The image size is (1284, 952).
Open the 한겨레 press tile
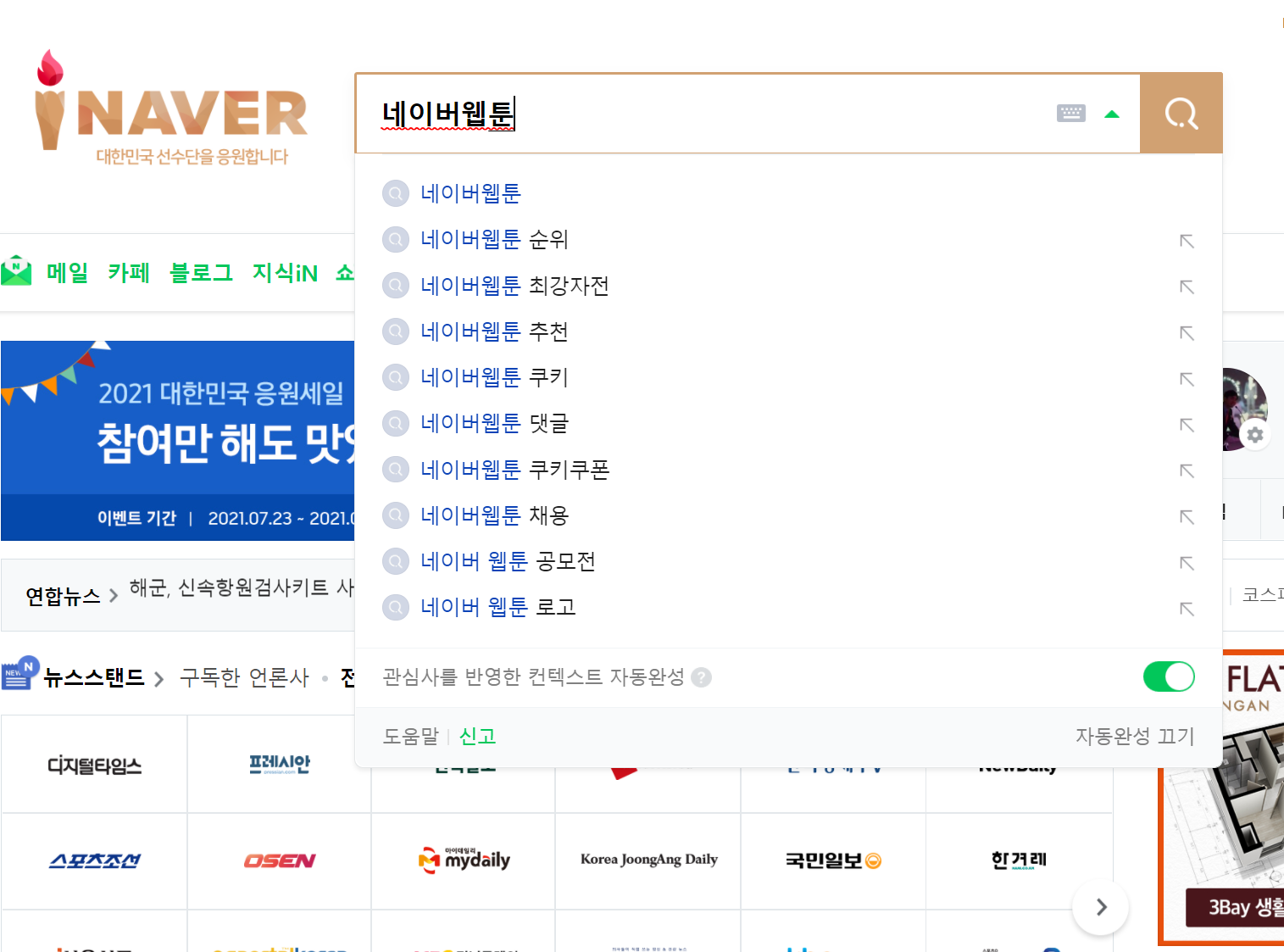pyautogui.click(x=1019, y=861)
